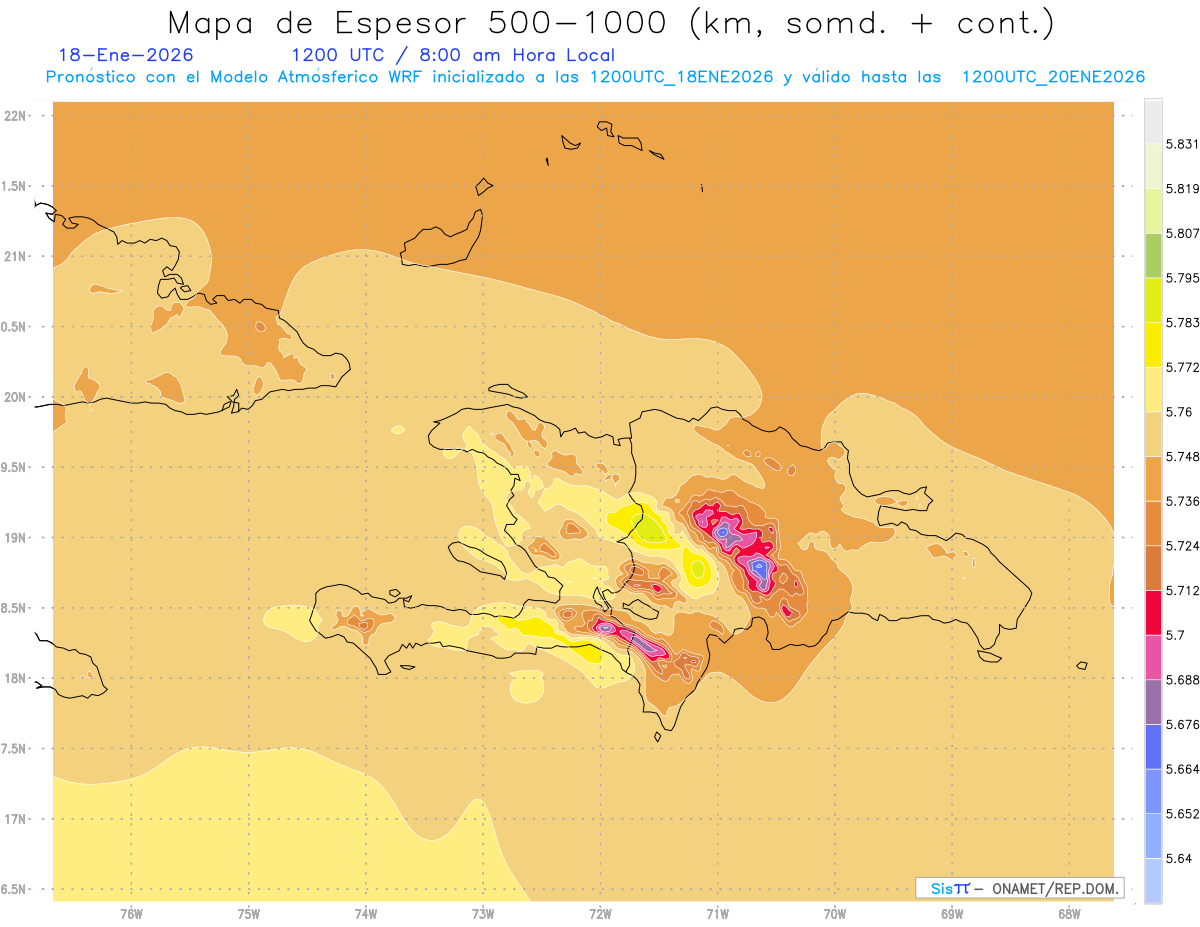Click the legend value 5.76

point(1179,412)
